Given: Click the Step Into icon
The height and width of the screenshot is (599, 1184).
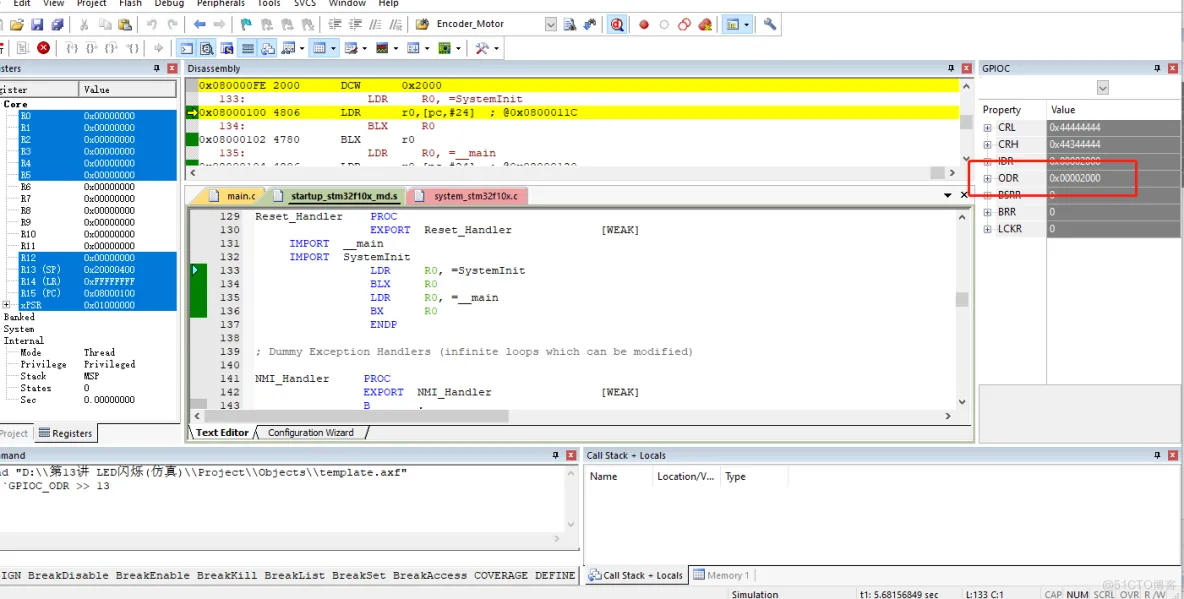Looking at the screenshot, I should pyautogui.click(x=72, y=48).
